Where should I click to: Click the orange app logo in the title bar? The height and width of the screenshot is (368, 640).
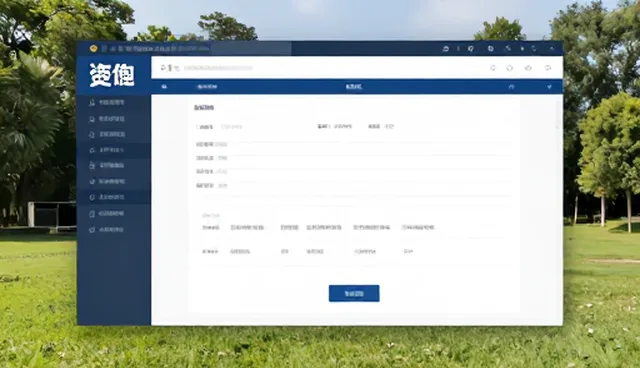[x=93, y=49]
